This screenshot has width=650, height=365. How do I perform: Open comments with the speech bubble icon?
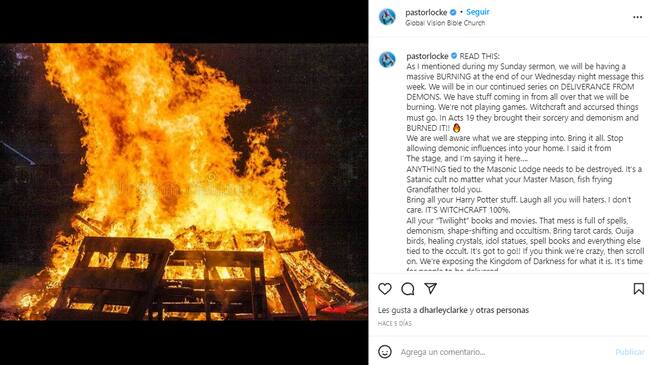pyautogui.click(x=407, y=289)
